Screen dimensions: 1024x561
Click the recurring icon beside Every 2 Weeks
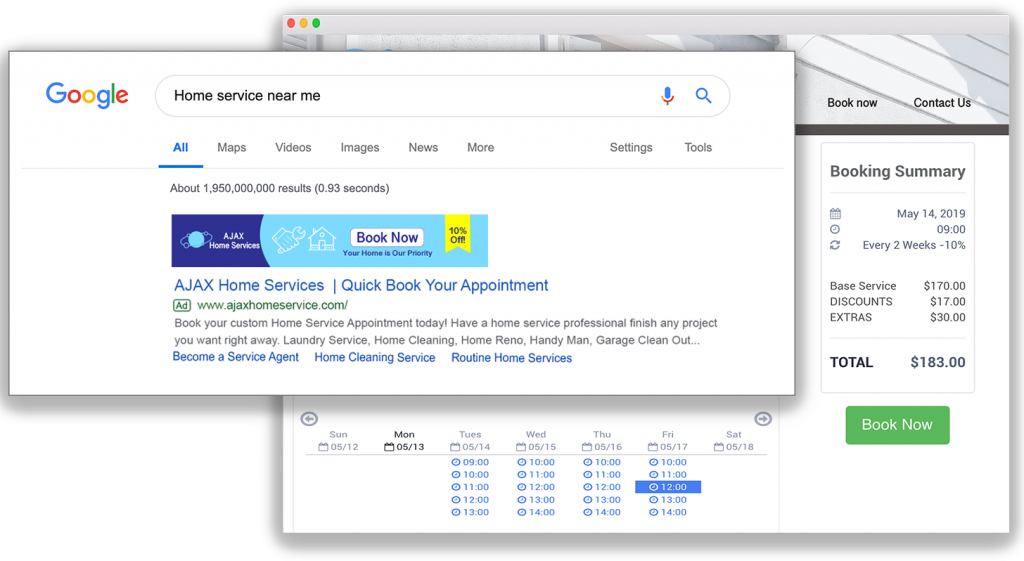(836, 246)
